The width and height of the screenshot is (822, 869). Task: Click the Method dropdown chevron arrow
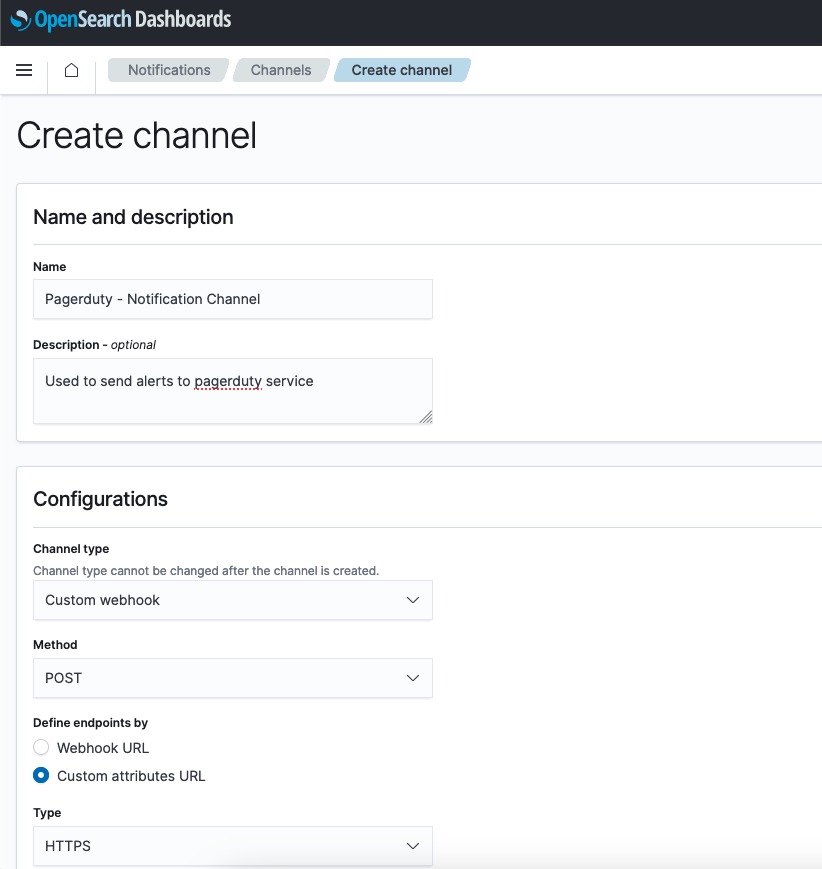tap(412, 678)
